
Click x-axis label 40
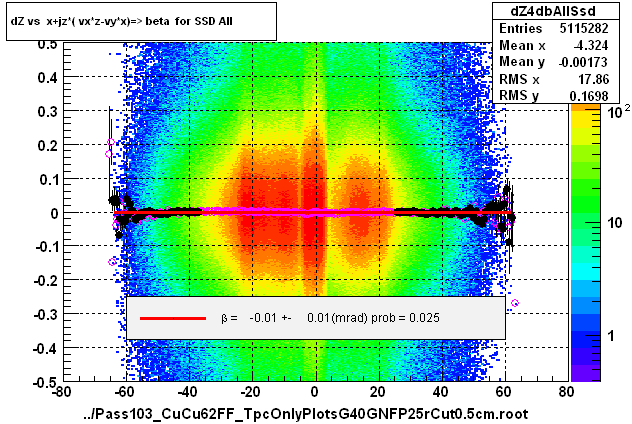[441, 391]
